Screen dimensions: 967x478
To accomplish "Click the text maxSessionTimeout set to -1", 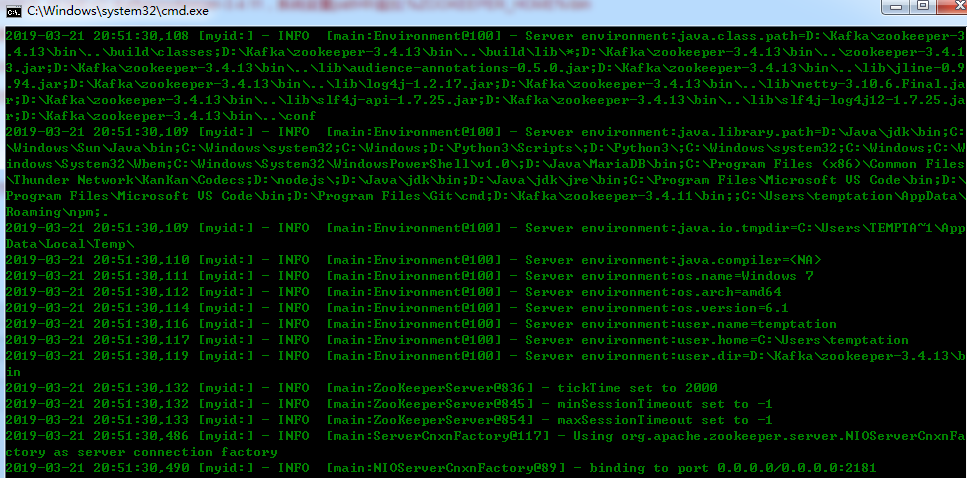I will tap(665, 420).
